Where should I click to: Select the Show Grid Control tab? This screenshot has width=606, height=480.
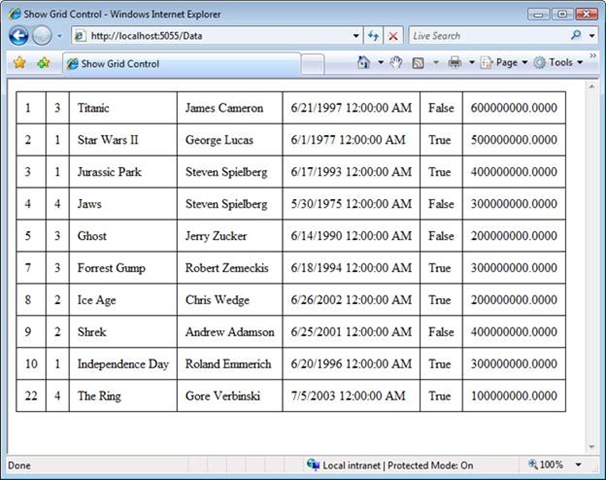pyautogui.click(x=182, y=63)
